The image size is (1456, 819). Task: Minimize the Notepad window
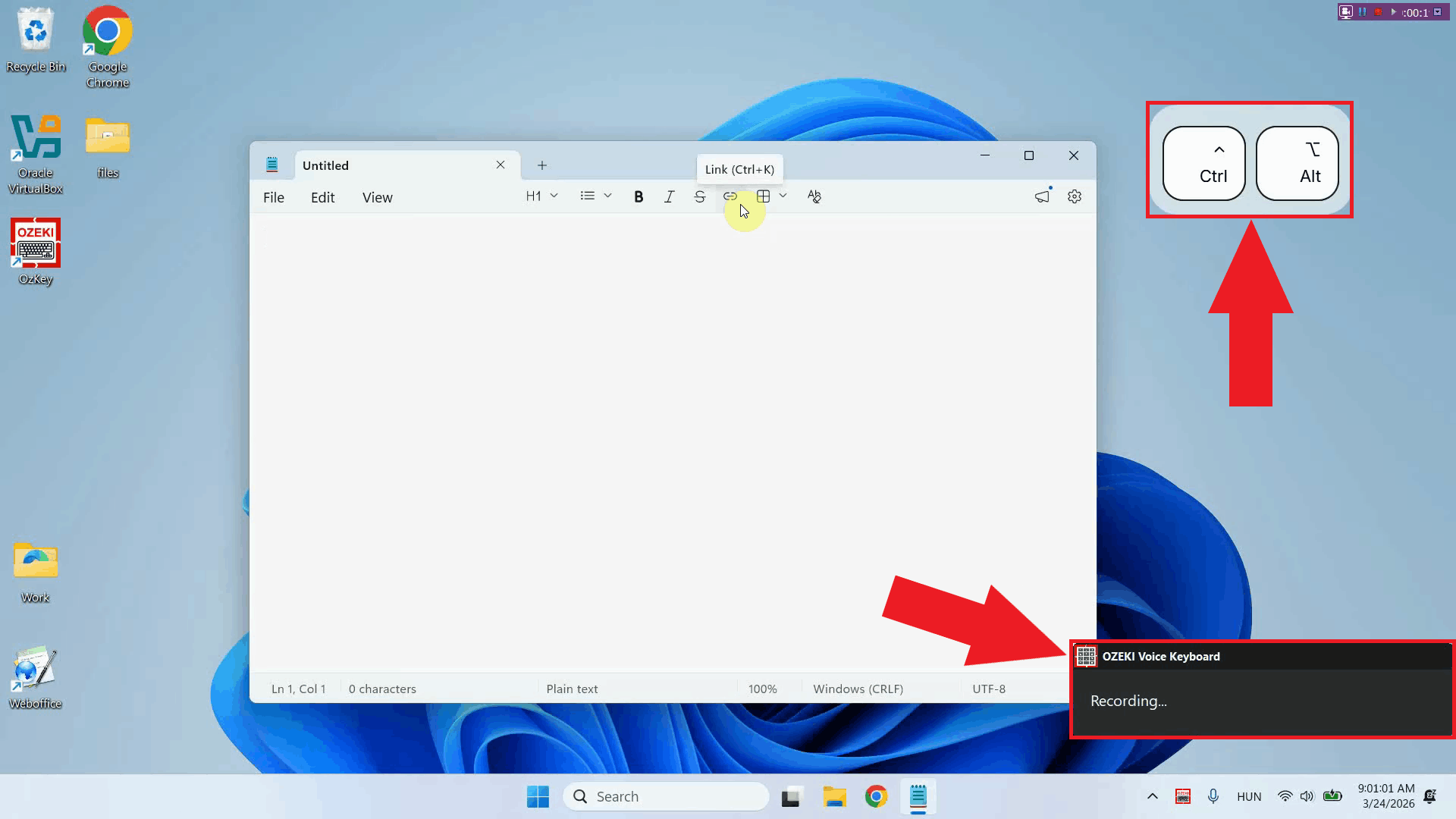985,155
